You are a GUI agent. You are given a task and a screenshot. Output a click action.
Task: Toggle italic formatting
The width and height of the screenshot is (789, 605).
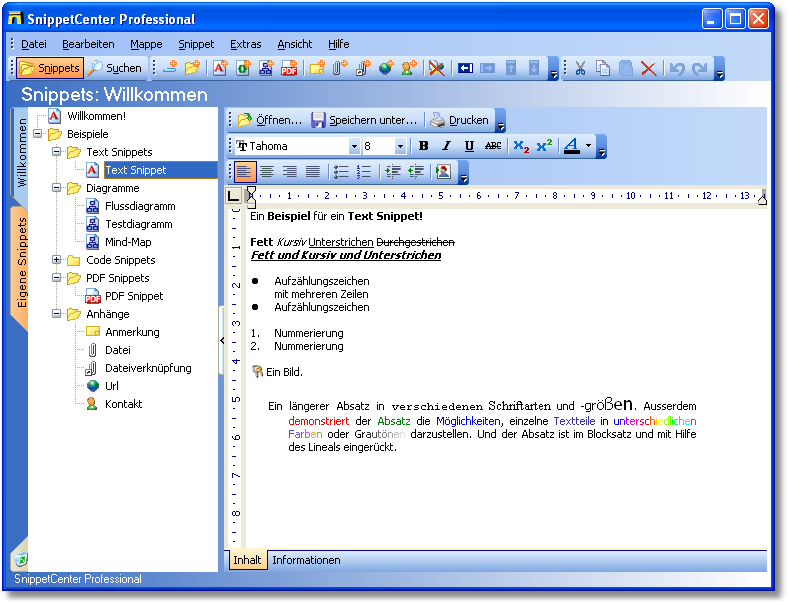(x=446, y=146)
